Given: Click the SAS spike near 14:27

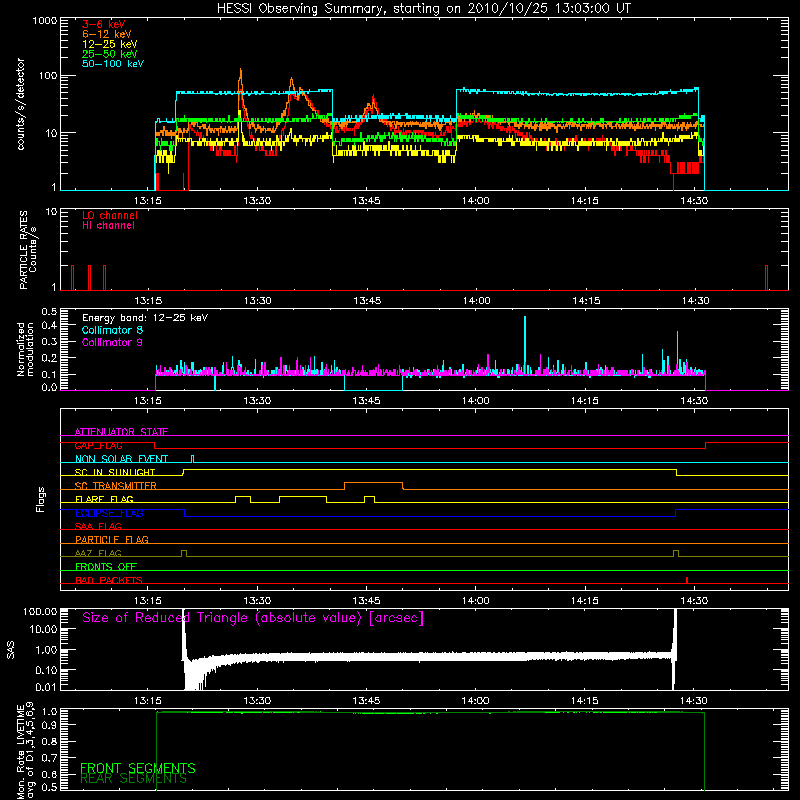Looking at the screenshot, I should 675,648.
